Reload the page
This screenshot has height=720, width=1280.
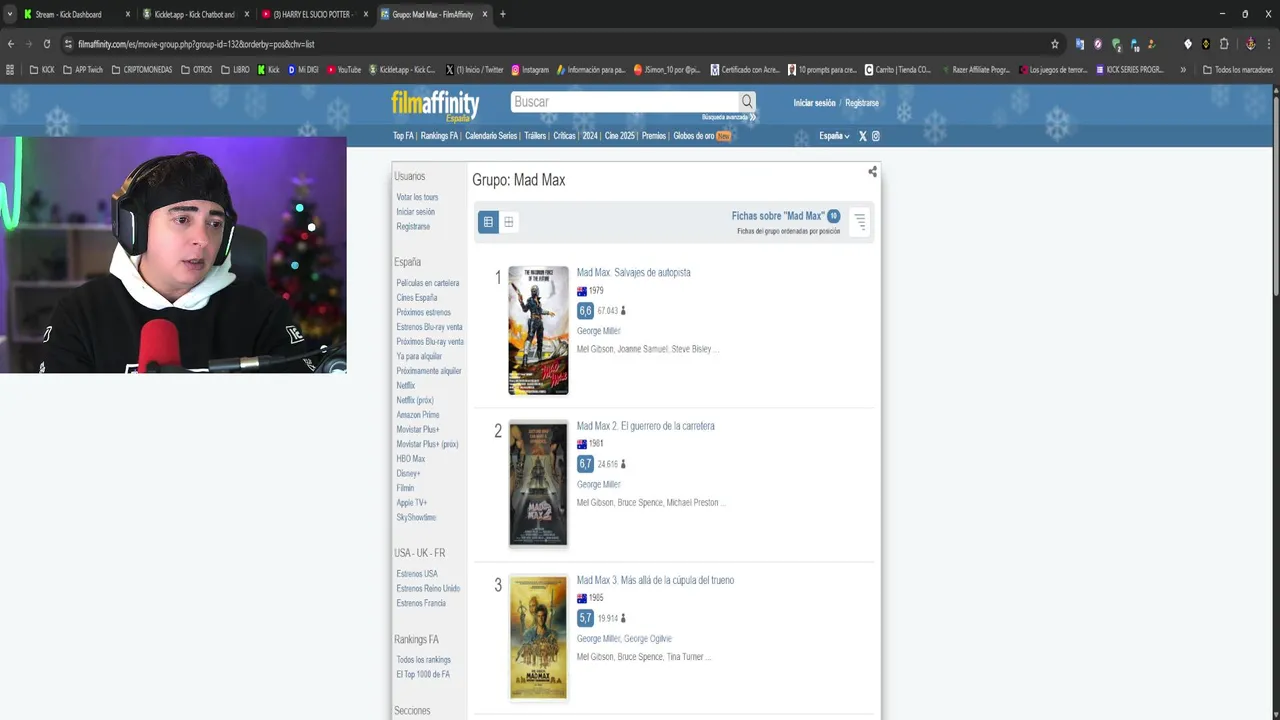click(x=47, y=44)
